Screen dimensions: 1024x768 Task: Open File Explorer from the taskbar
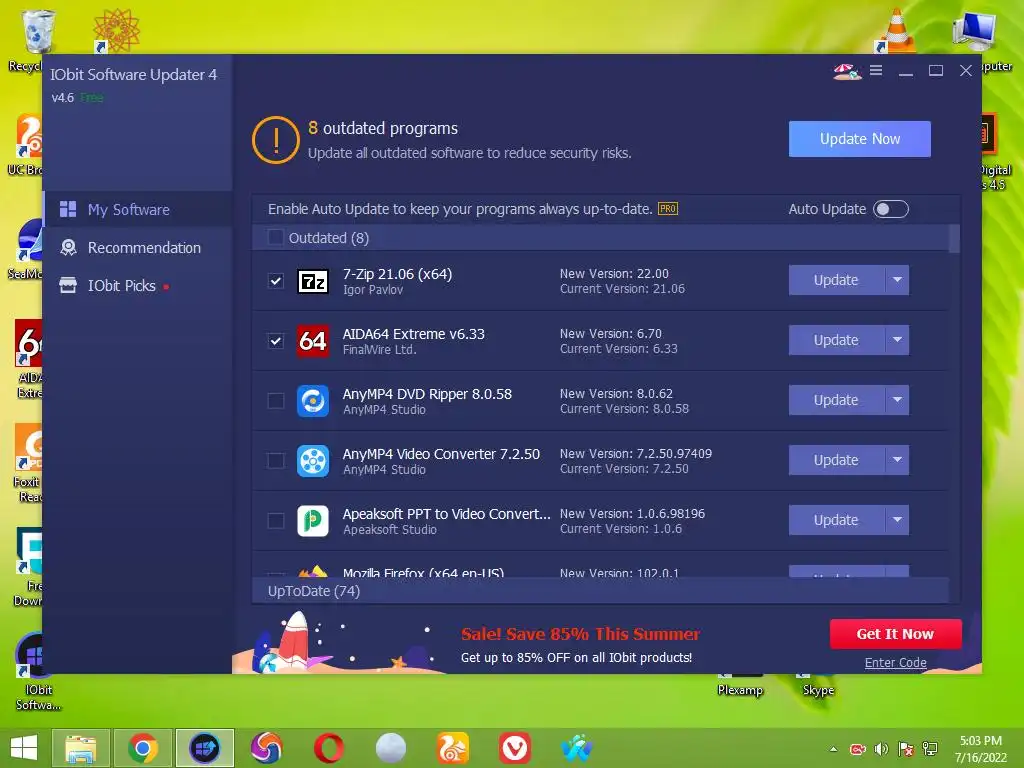tap(80, 748)
